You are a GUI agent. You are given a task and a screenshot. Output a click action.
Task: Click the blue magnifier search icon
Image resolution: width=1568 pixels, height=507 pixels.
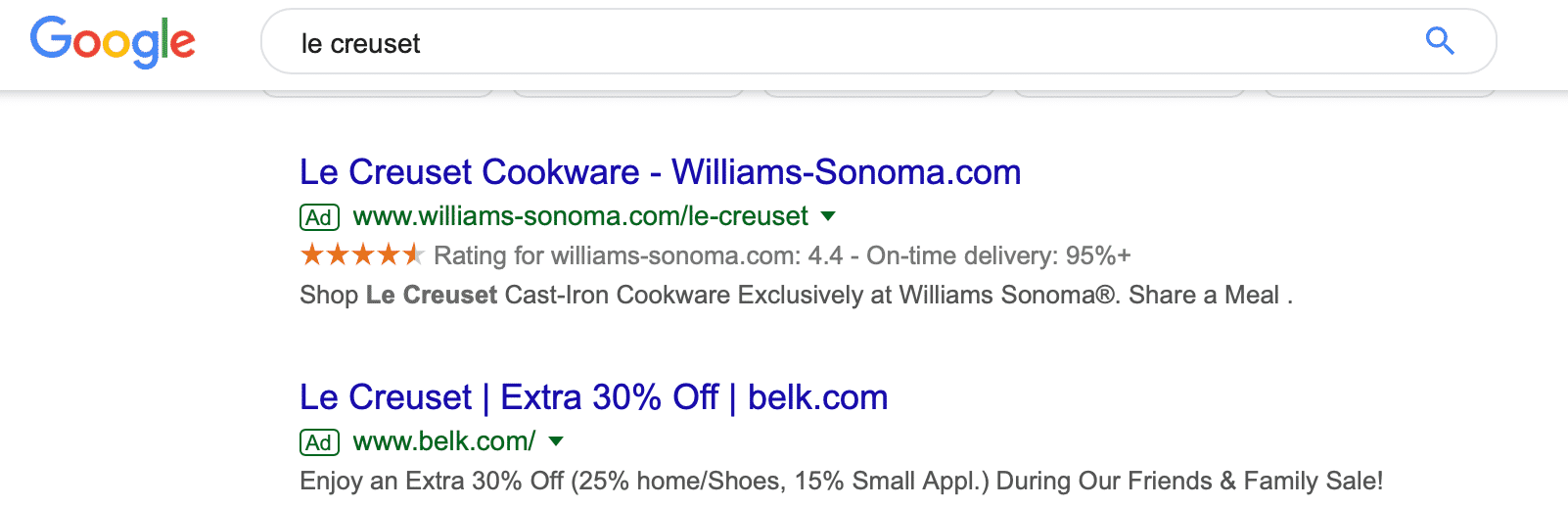pos(1440,41)
